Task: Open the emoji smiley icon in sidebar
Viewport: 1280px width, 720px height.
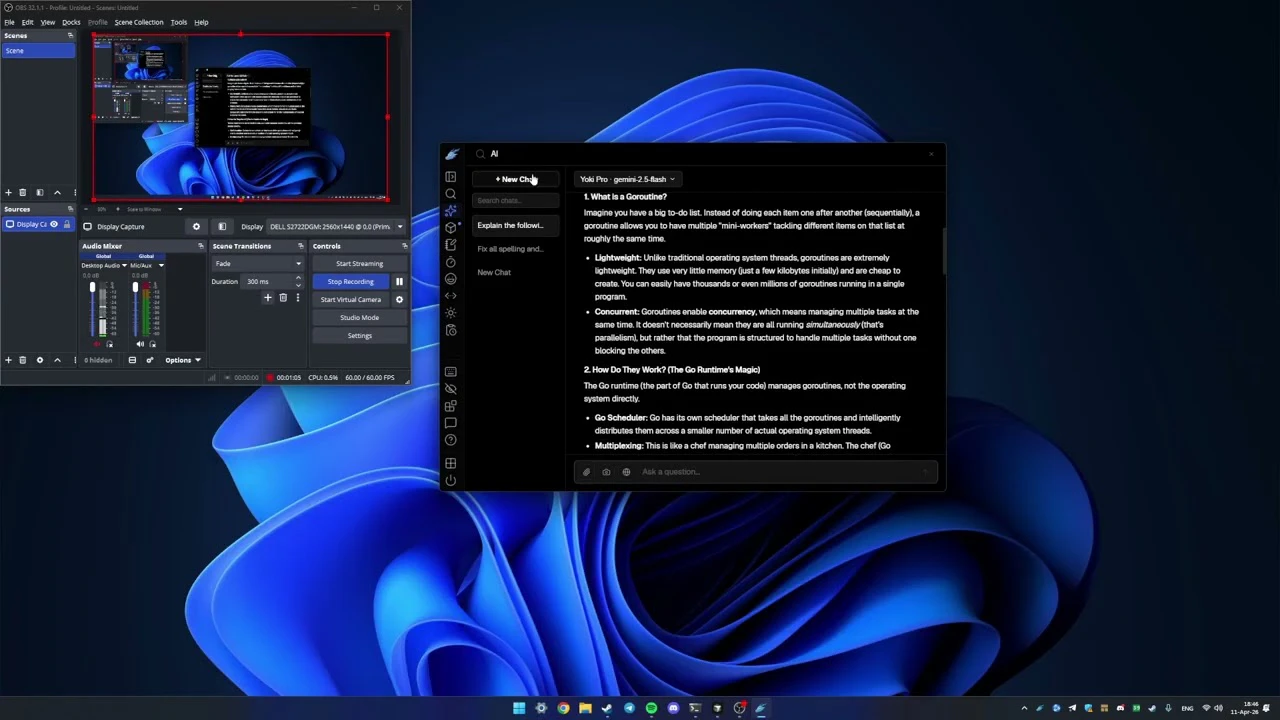Action: (450, 279)
